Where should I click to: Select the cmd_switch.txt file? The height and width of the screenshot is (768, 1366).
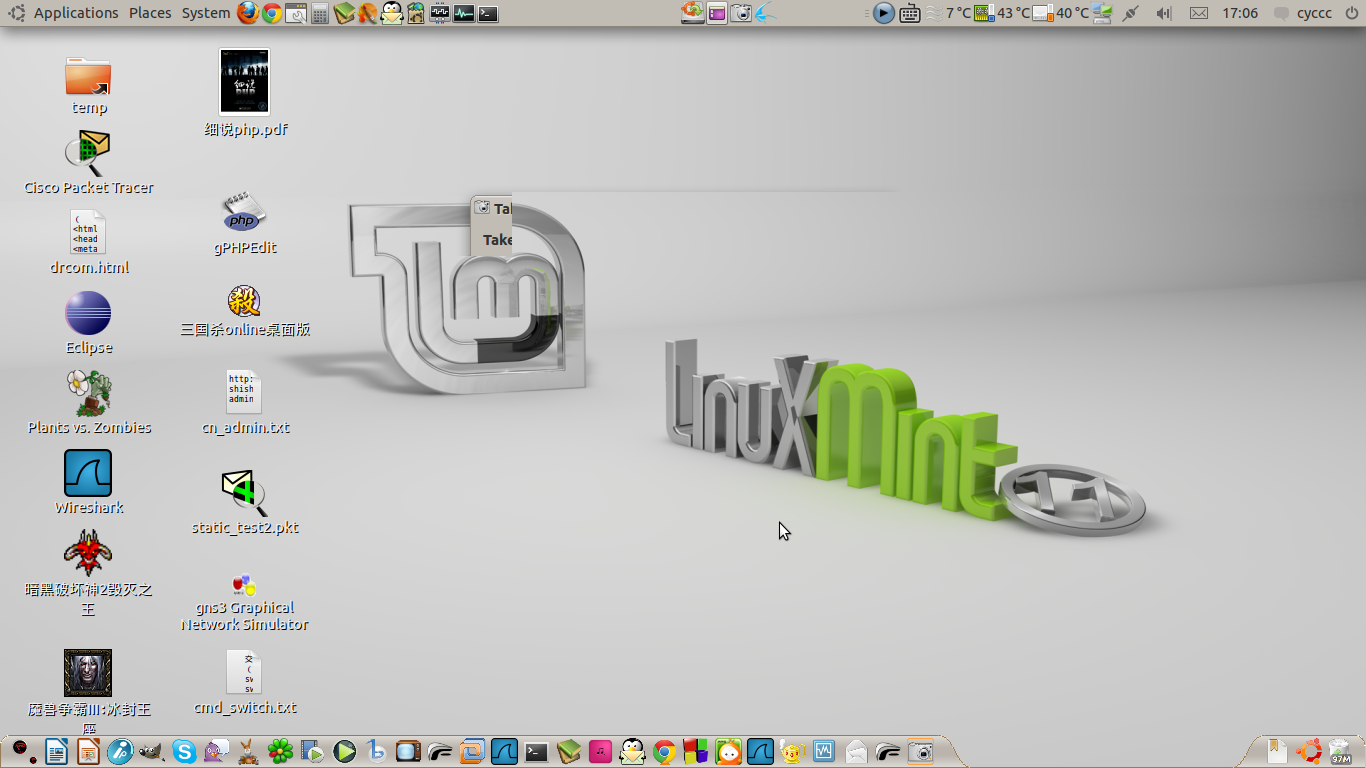coord(245,682)
